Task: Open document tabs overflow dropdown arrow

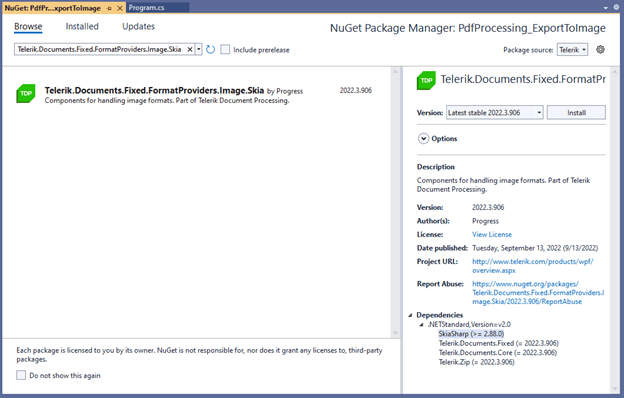Action: click(x=606, y=8)
